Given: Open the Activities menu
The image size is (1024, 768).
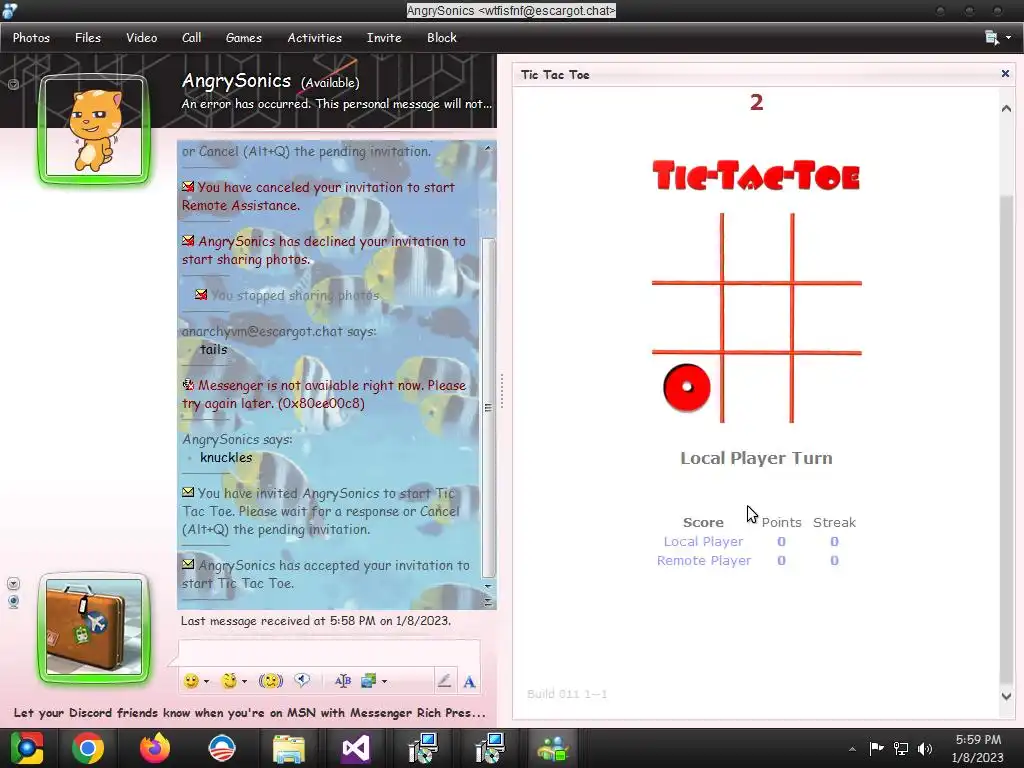Looking at the screenshot, I should tap(315, 38).
